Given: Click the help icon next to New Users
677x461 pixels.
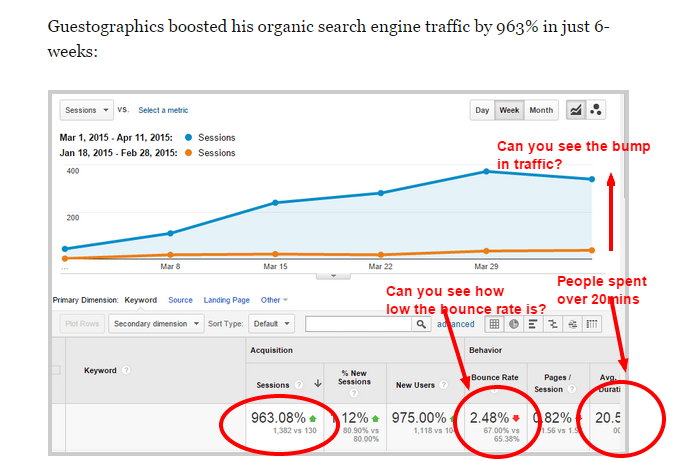Looking at the screenshot, I should [x=443, y=385].
